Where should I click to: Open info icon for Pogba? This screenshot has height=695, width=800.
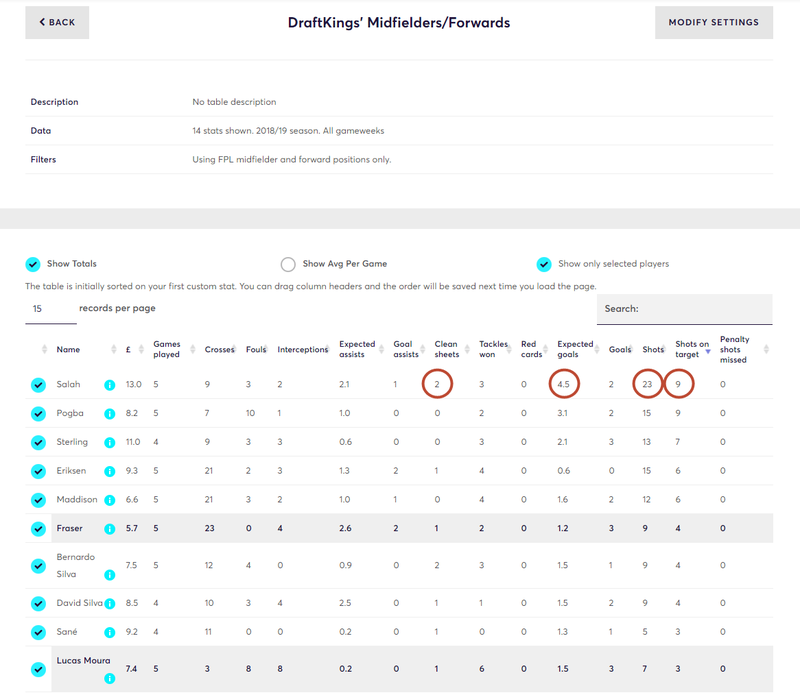pyautogui.click(x=110, y=414)
